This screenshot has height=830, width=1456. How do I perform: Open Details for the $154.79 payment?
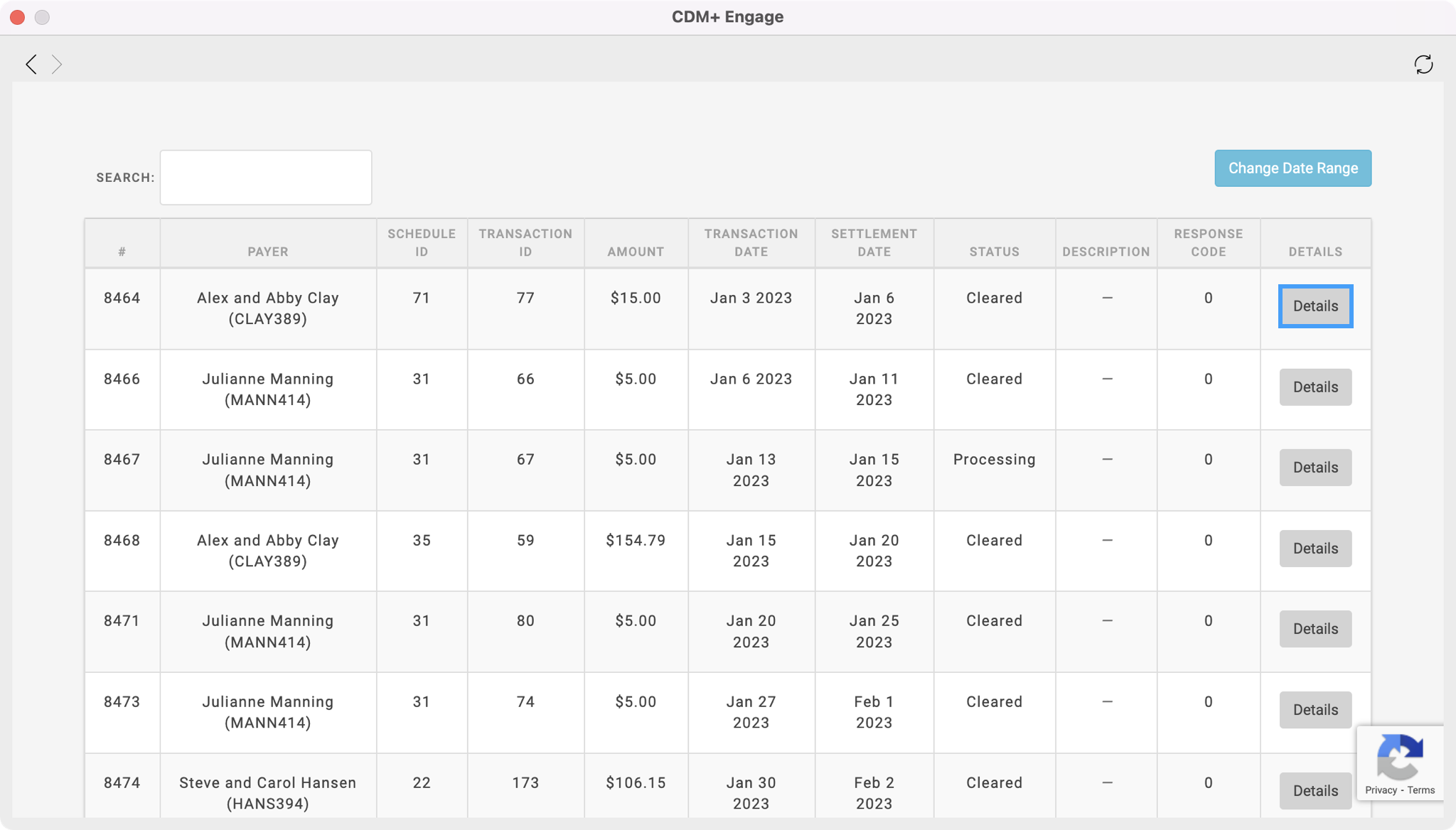click(1315, 549)
